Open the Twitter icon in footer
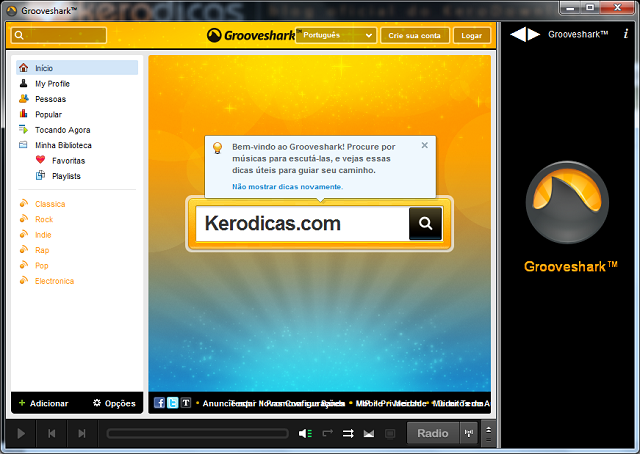This screenshot has width=640, height=454. 173,403
